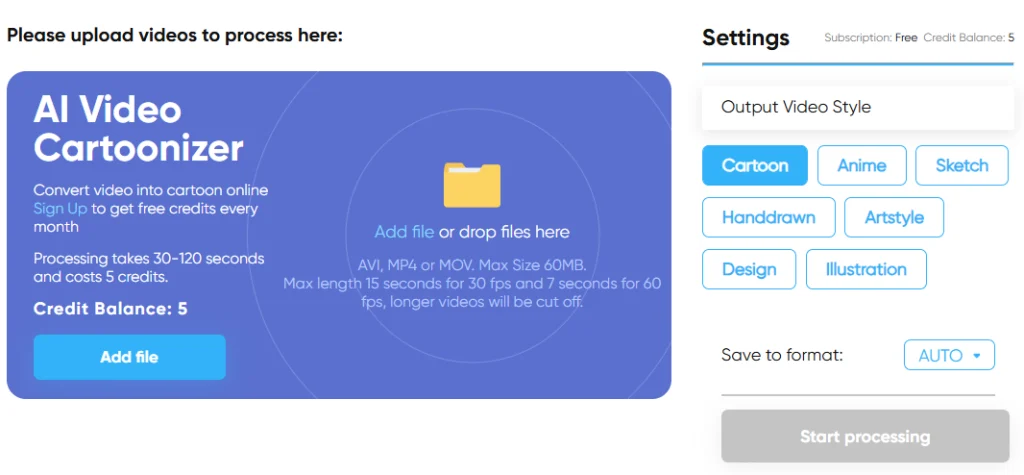Switch style to Sketch
The width and height of the screenshot is (1024, 475).
pos(961,166)
